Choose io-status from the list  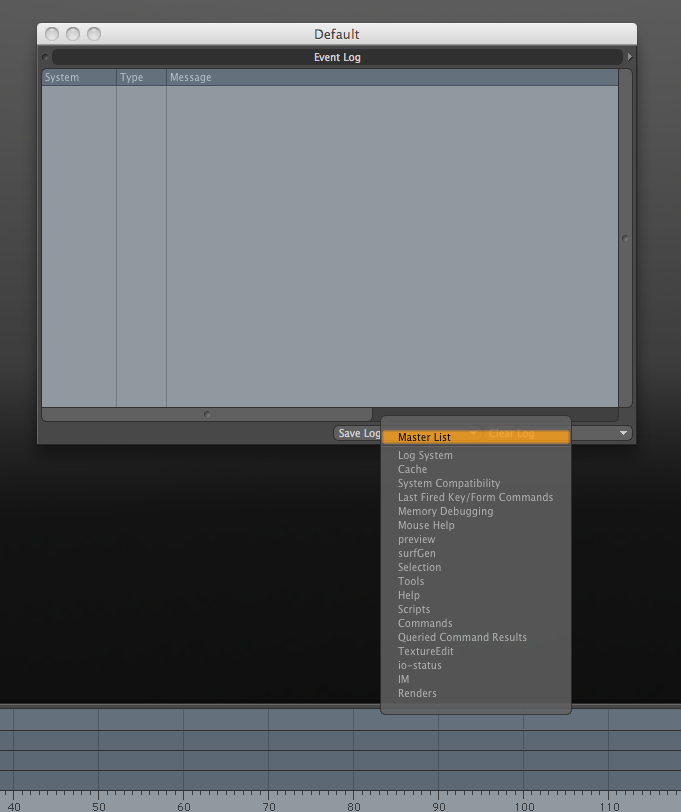click(476, 665)
